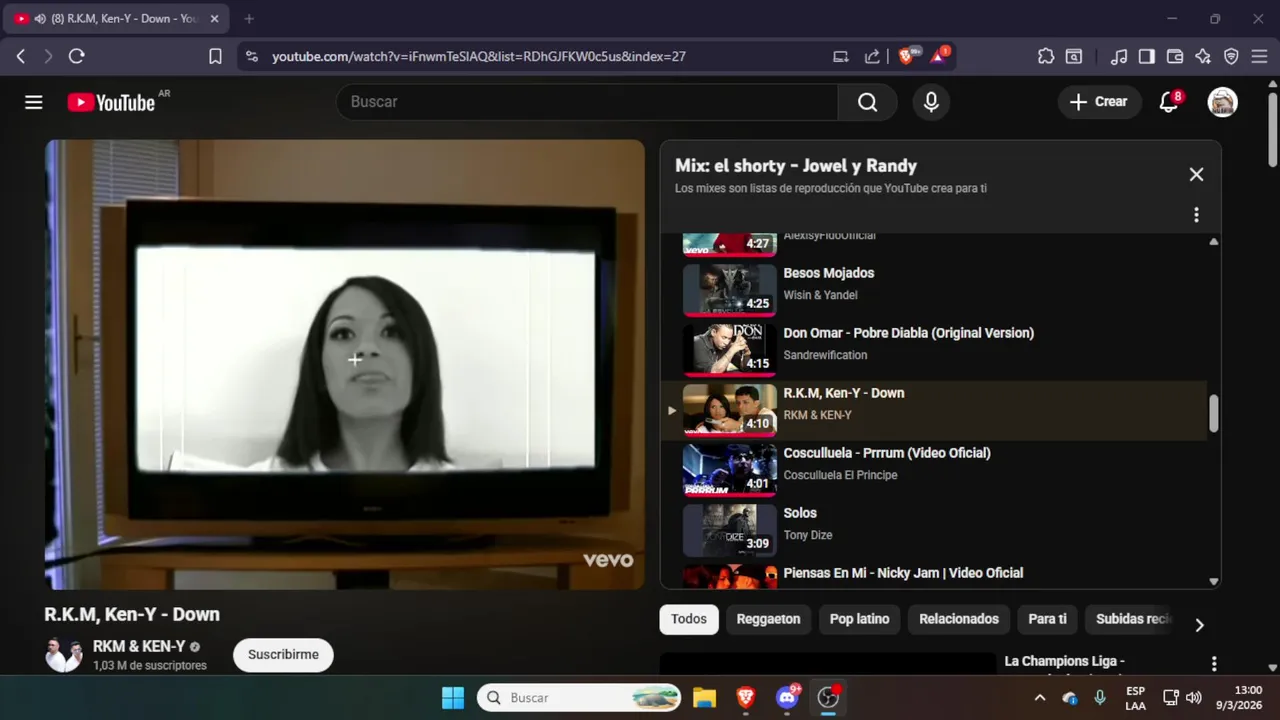Open the account avatar menu
The height and width of the screenshot is (720, 1280).
click(x=1222, y=102)
